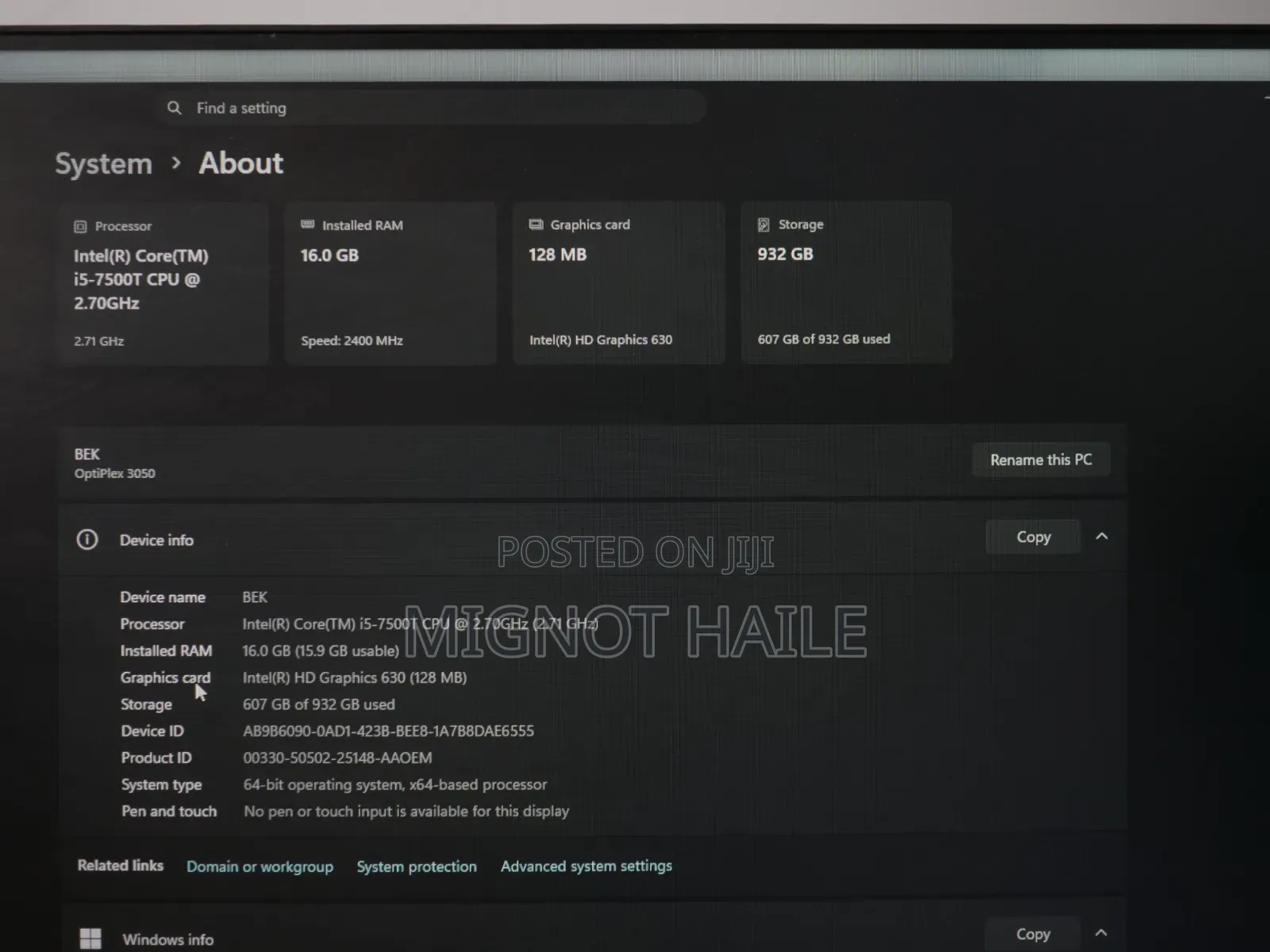This screenshot has height=952, width=1270.
Task: Select the 932 GB storage value
Action: [785, 254]
